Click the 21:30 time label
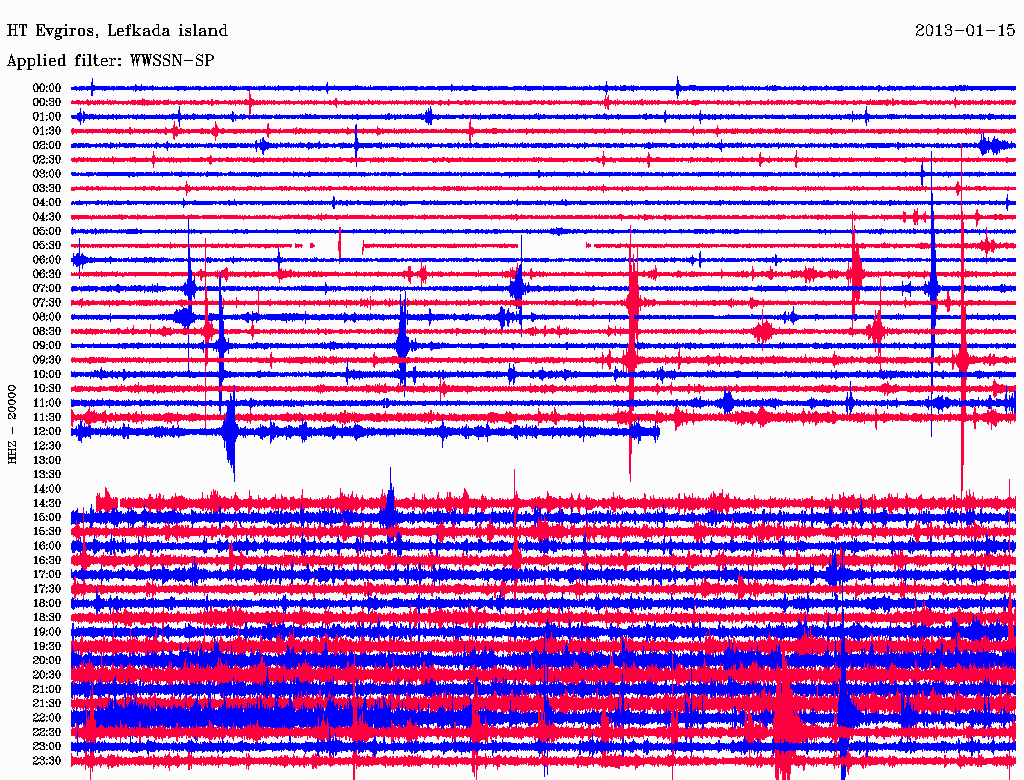This screenshot has height=780, width=1024. (47, 704)
